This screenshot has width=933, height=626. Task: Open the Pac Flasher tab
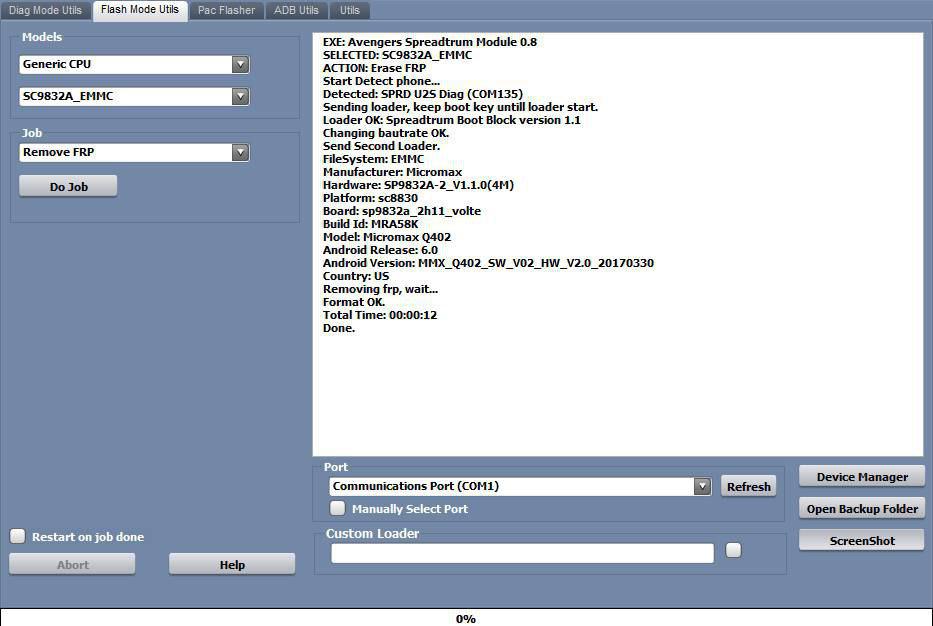coord(226,10)
